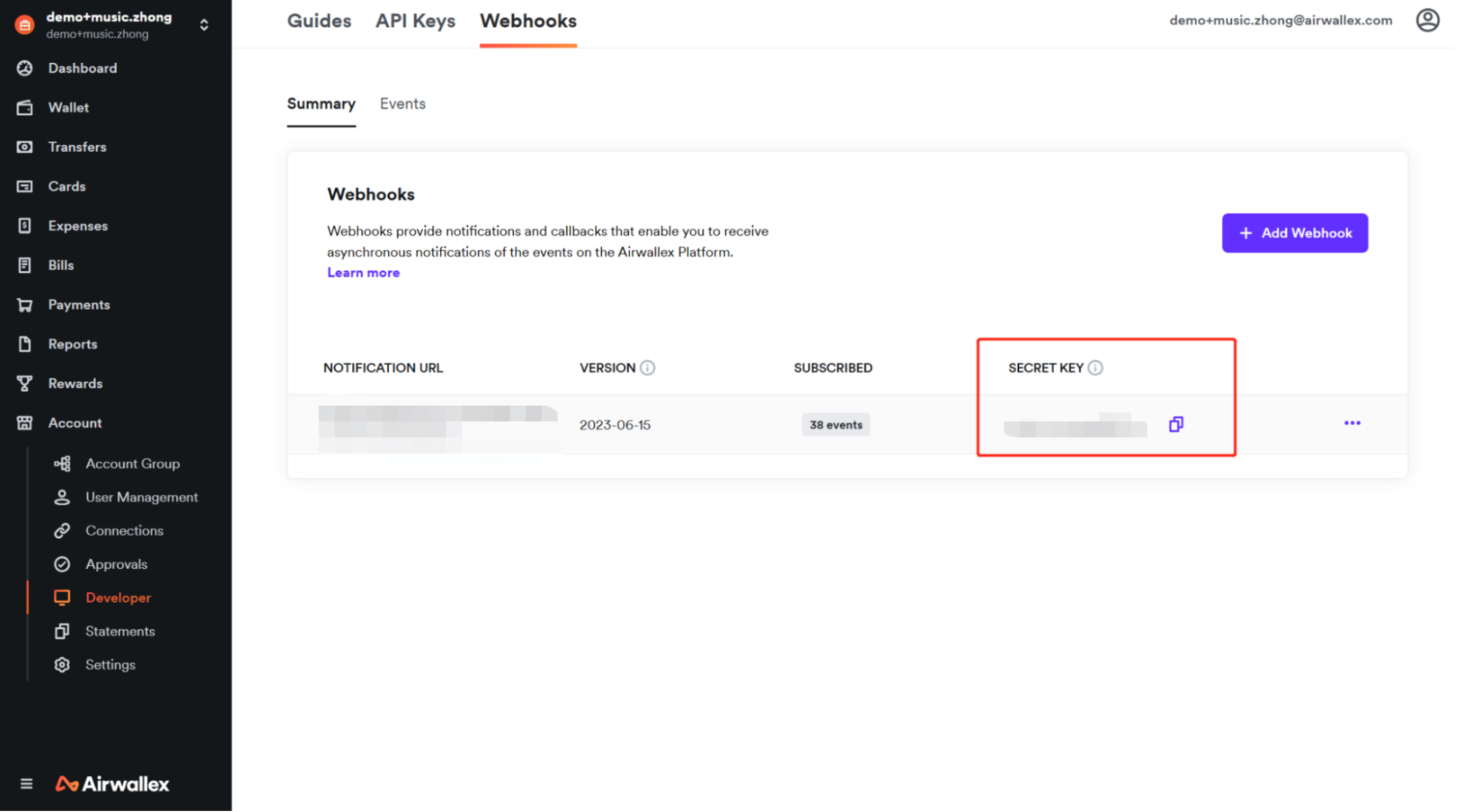
Task: Click the Wallet icon in sidebar
Action: point(25,108)
